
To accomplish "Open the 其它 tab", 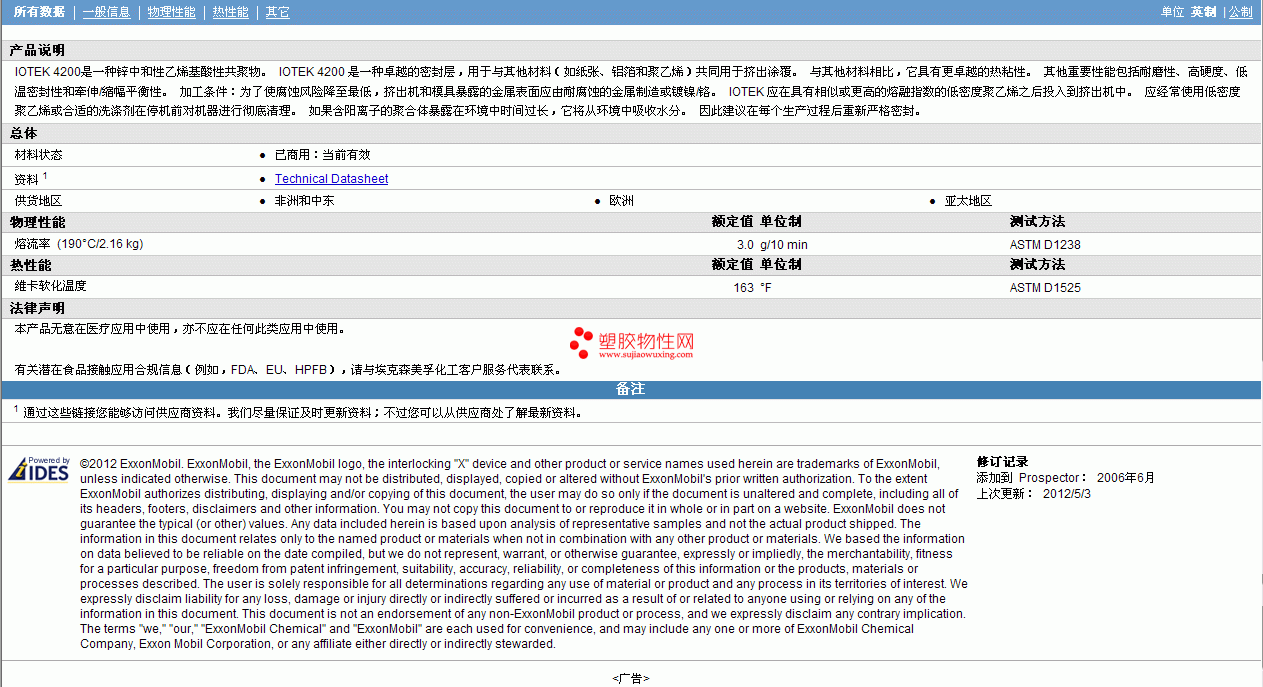I will pyautogui.click(x=277, y=12).
